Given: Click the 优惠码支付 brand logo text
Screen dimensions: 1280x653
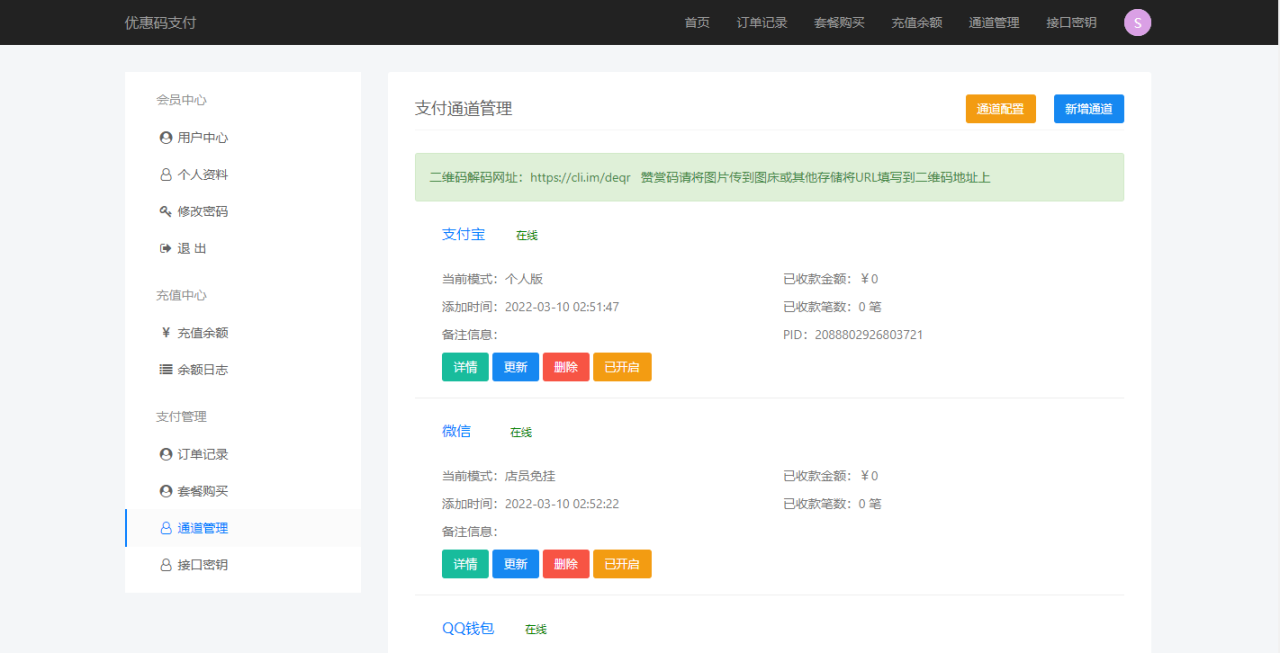Looking at the screenshot, I should tap(161, 23).
